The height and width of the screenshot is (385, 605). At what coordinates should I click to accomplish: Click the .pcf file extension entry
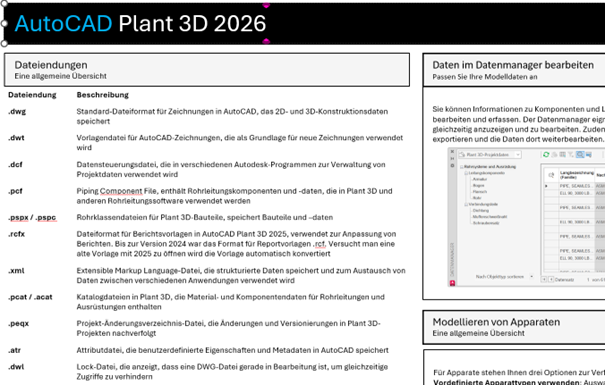click(x=15, y=191)
